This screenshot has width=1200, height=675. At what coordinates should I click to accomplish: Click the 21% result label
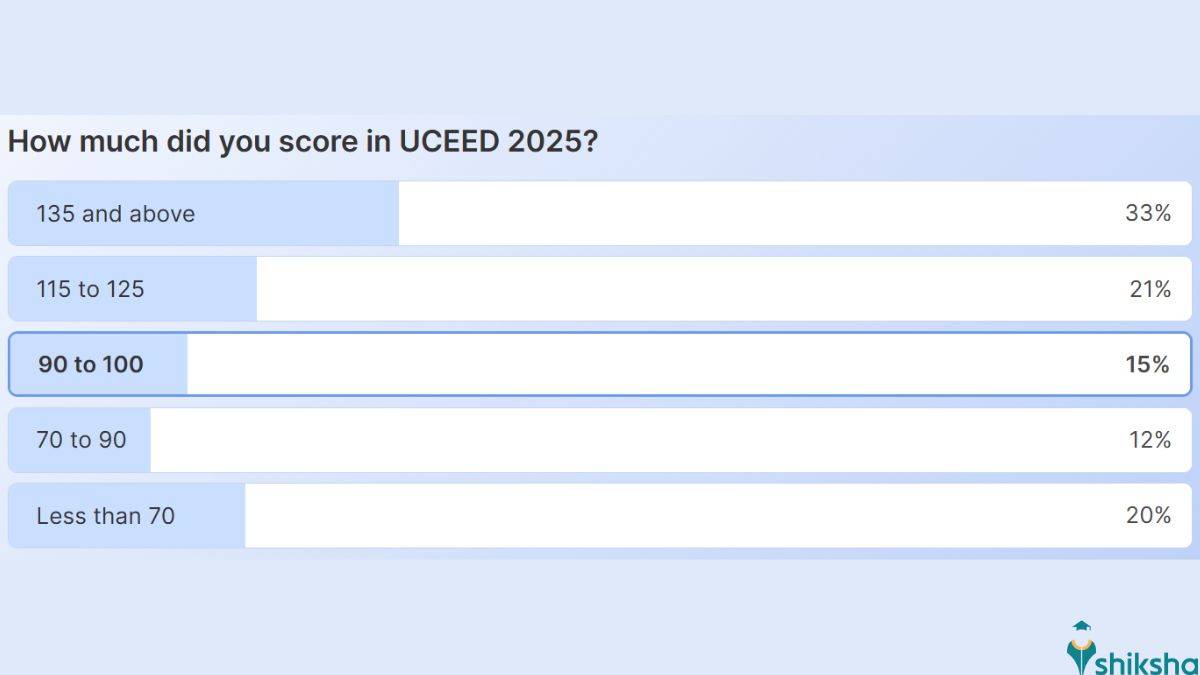(1152, 288)
